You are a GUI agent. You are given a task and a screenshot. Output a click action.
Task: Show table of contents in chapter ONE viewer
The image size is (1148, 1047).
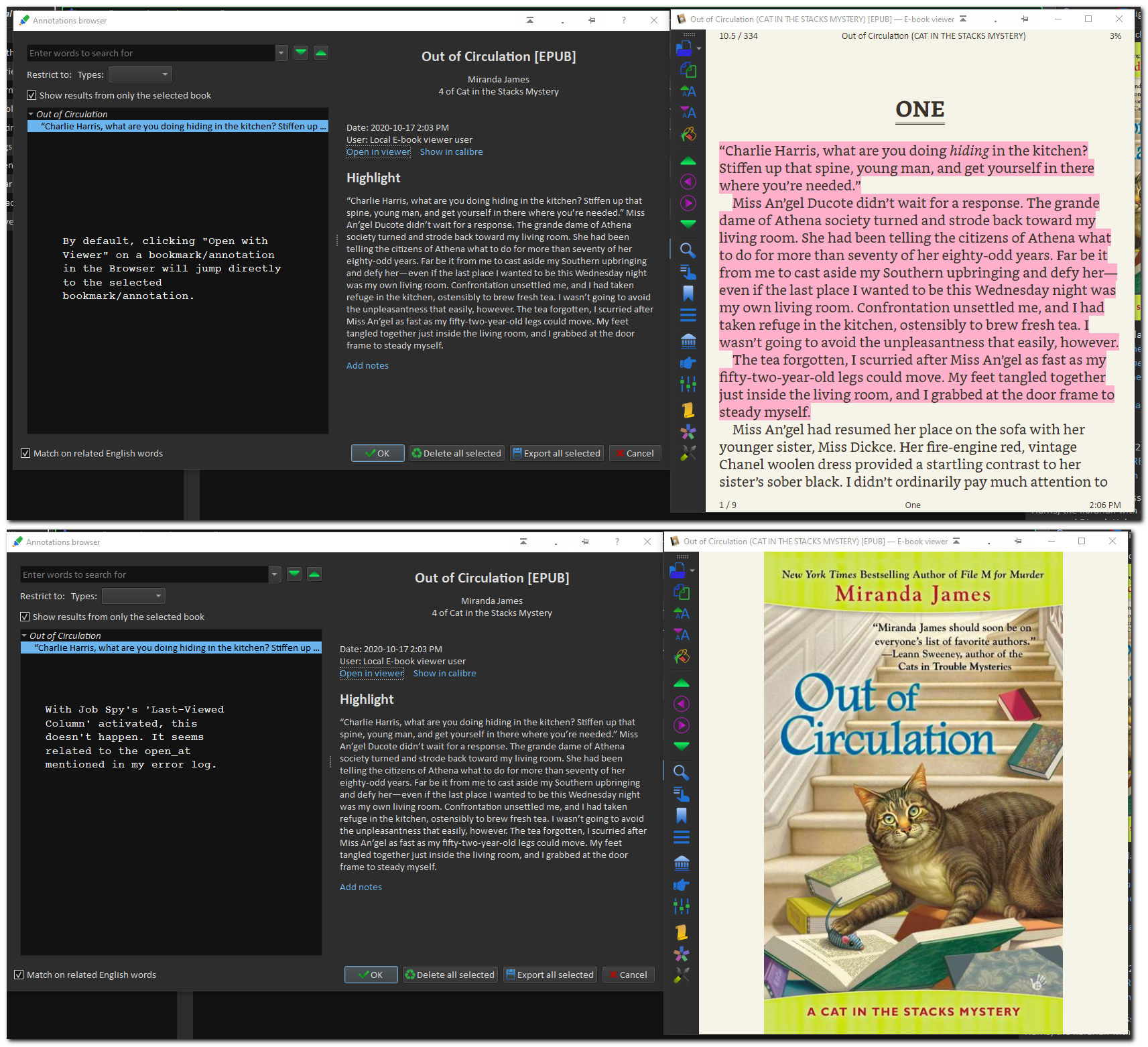pyautogui.click(x=688, y=314)
